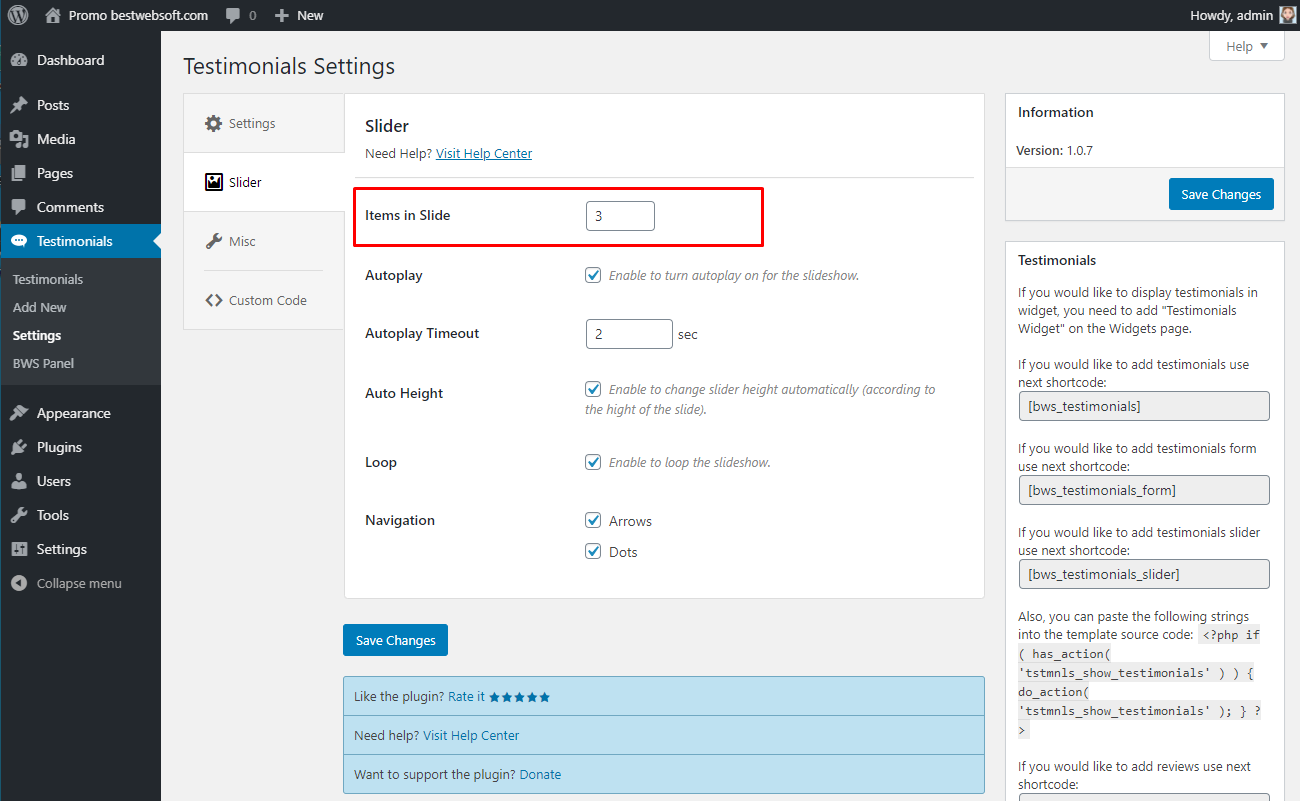This screenshot has height=801, width=1300.
Task: Open the Settings tab
Action: click(264, 123)
